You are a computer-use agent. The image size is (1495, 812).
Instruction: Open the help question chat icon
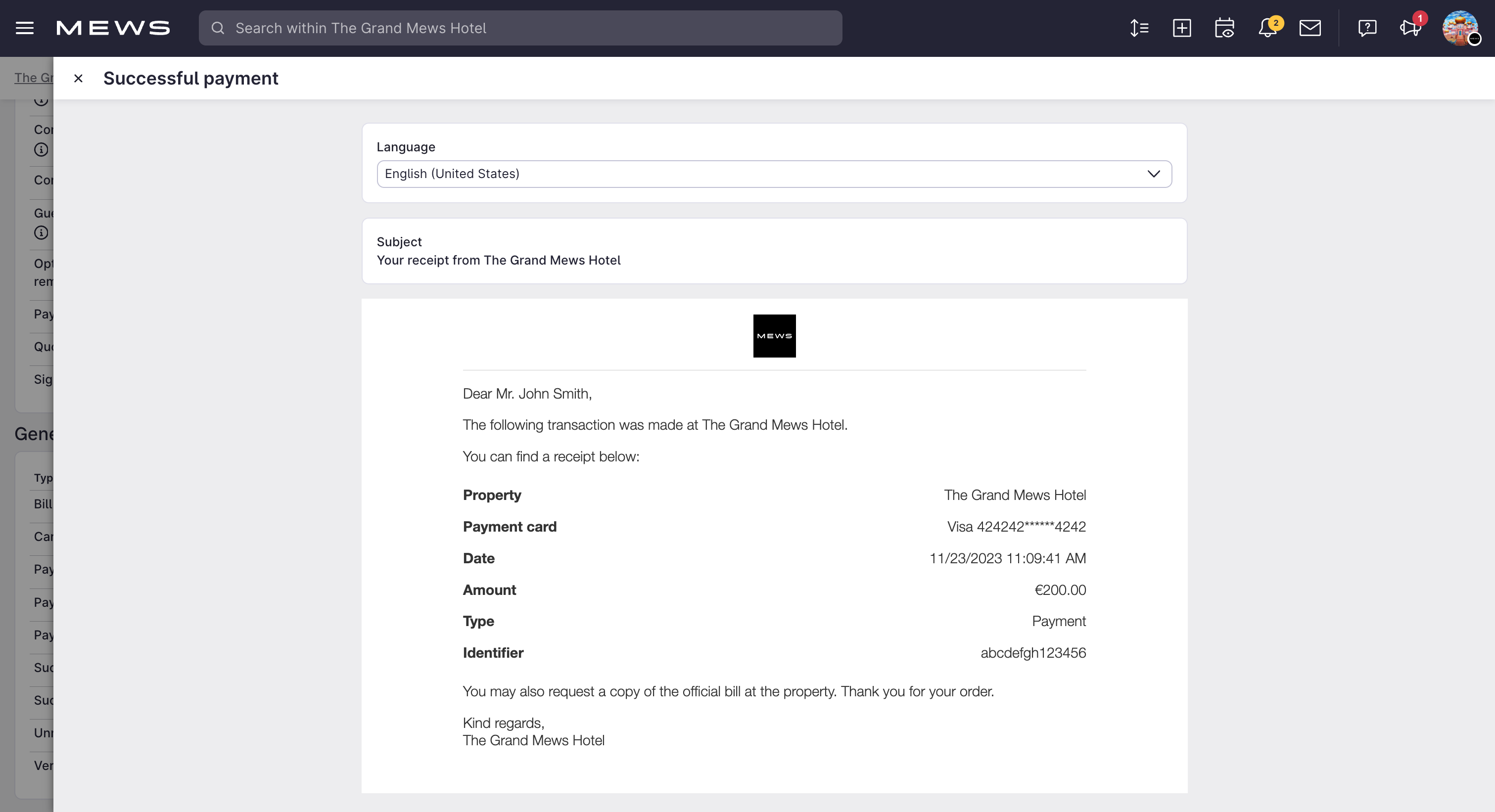(x=1367, y=28)
